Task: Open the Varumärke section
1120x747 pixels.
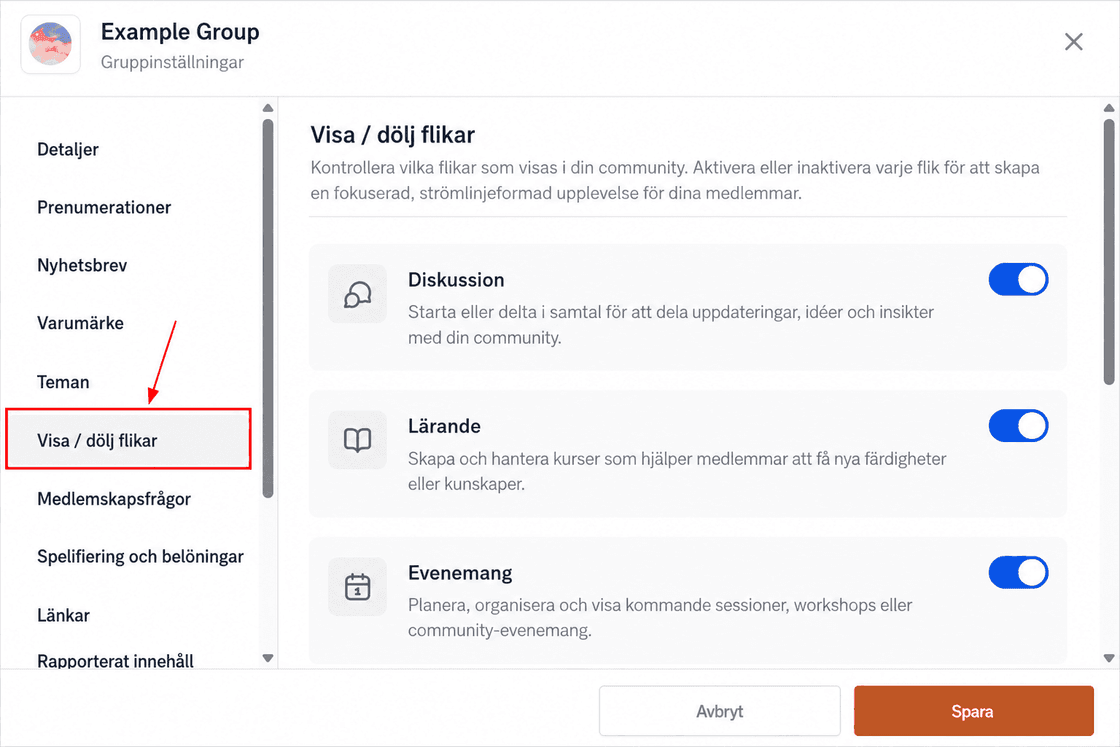Action: point(81,323)
